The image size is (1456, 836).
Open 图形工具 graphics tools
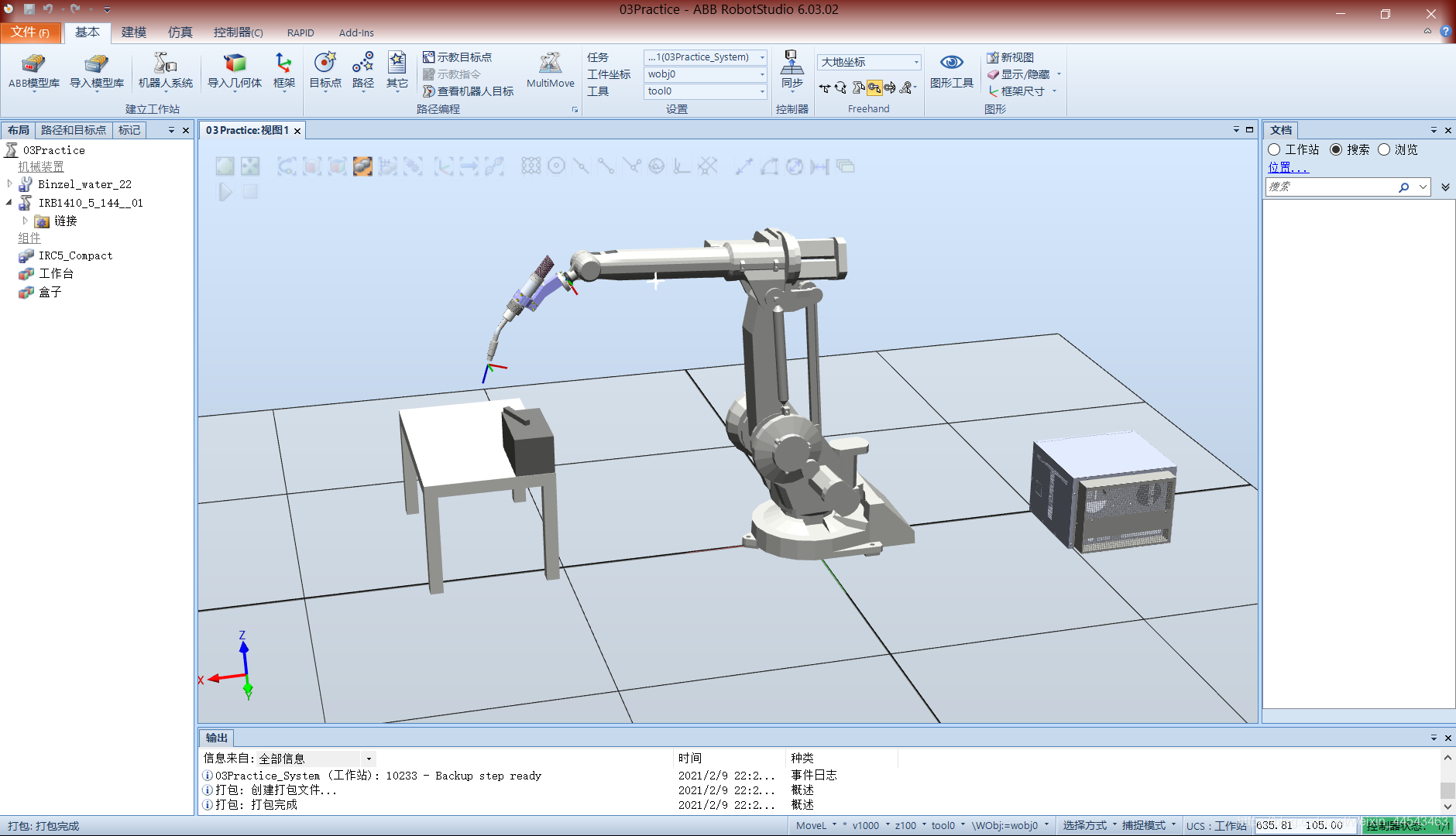[952, 71]
